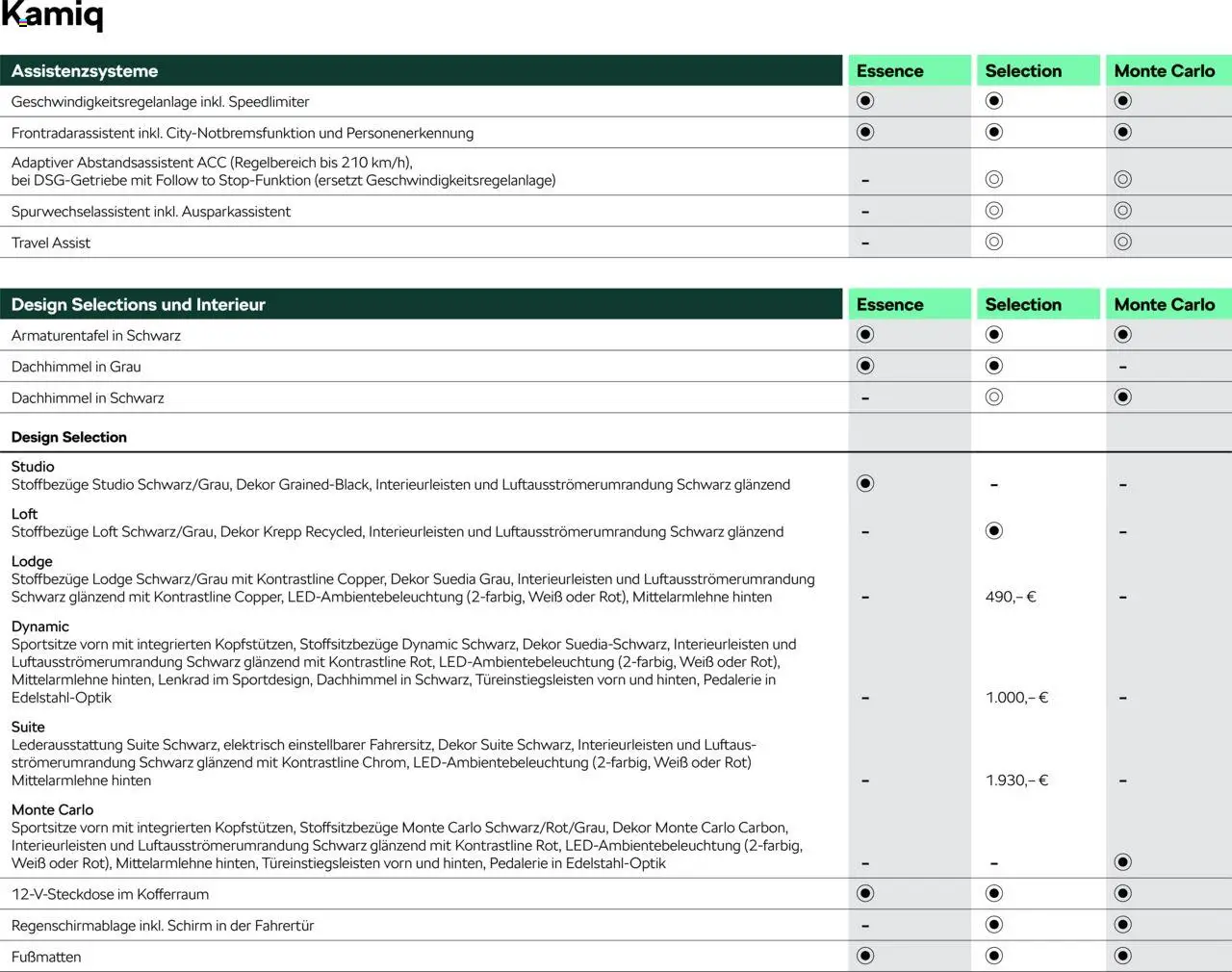
Task: Click Essence symbol for 12-V-Steckdose im Kofferraum
Action: [865, 893]
